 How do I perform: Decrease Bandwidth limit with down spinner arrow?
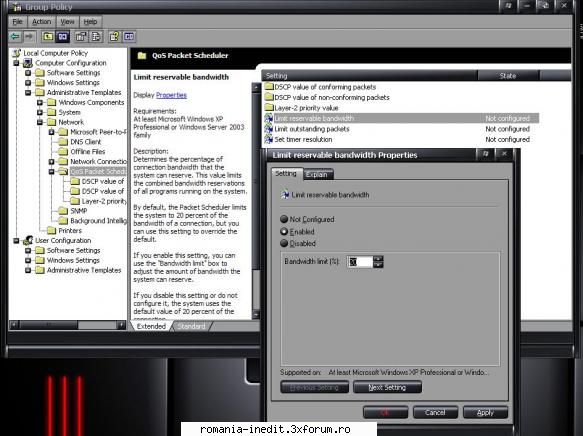point(378,265)
